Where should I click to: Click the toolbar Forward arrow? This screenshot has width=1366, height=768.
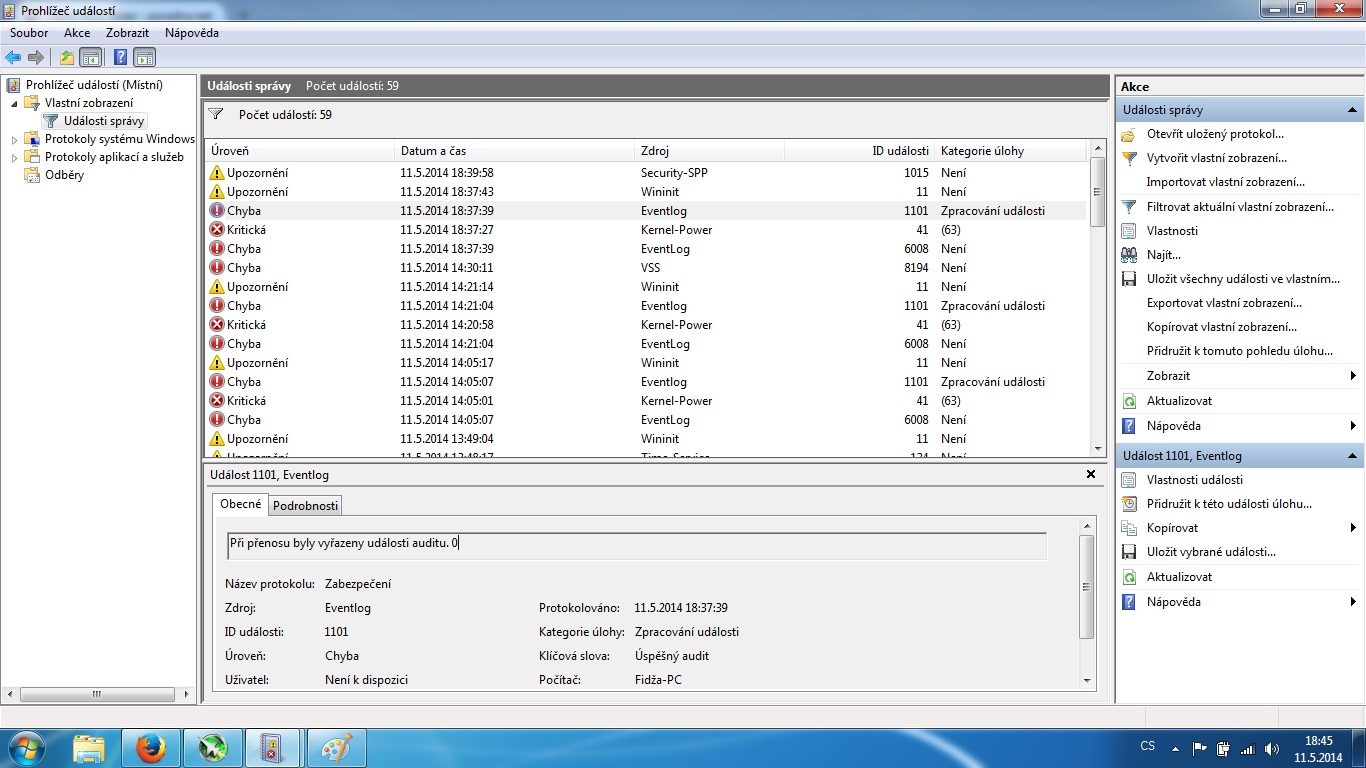36,57
